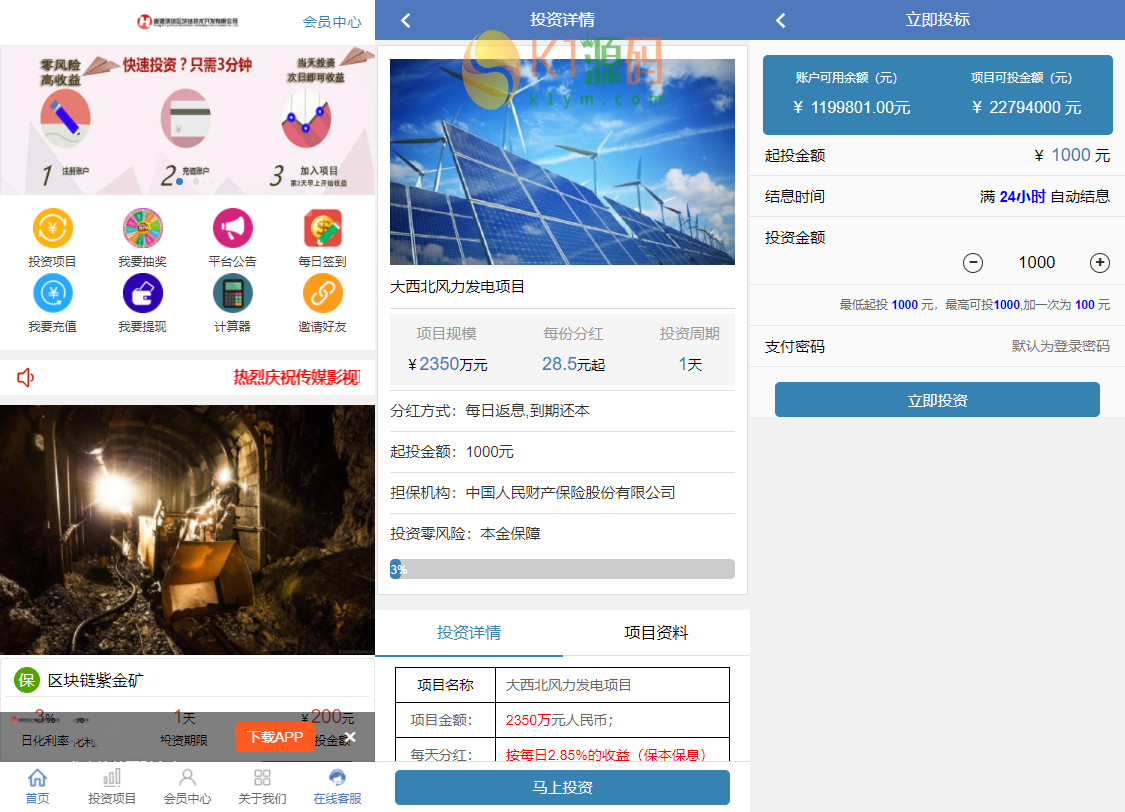Go back from 立即投标 screen

click(781, 20)
